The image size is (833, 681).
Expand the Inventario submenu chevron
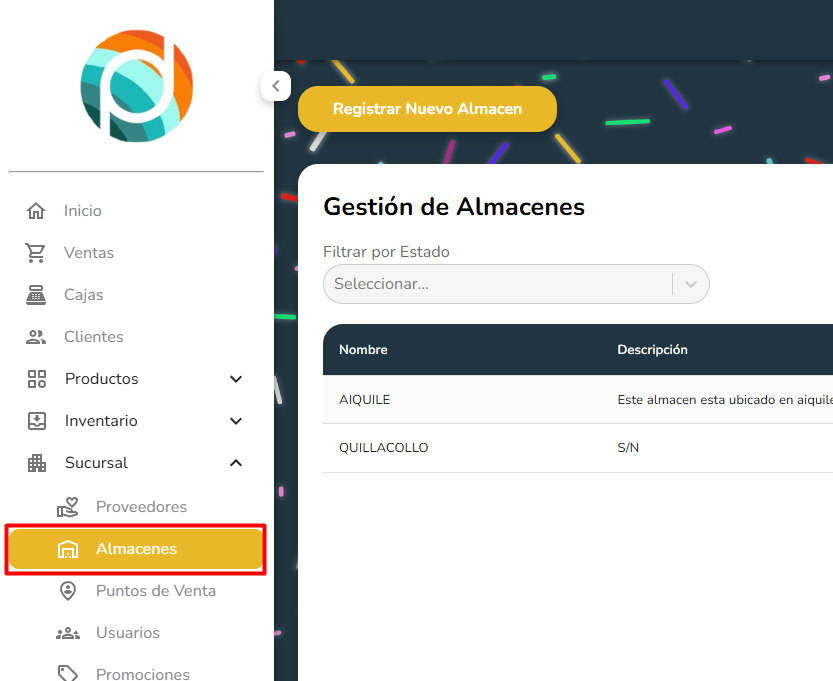pyautogui.click(x=236, y=421)
